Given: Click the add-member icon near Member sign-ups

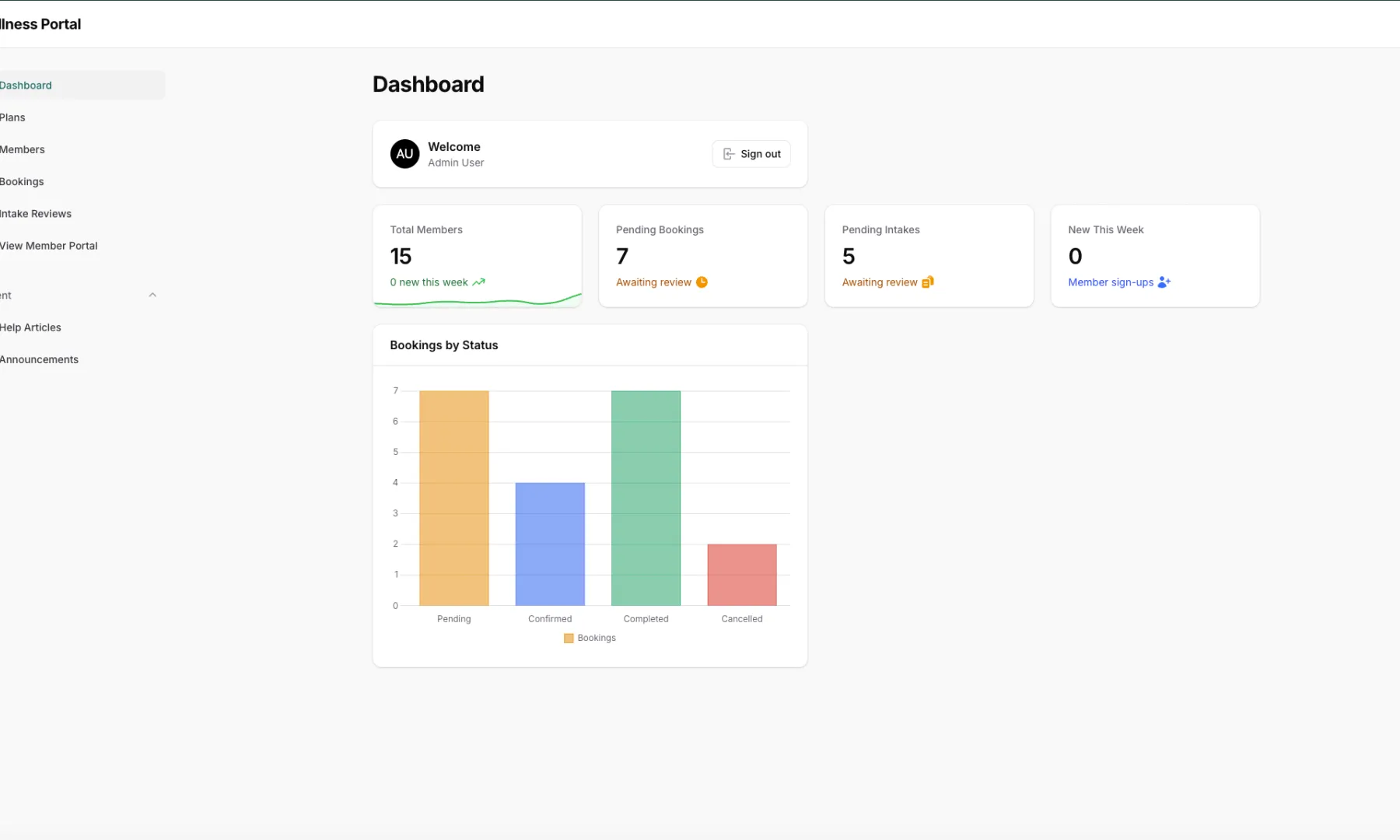Looking at the screenshot, I should coord(1164,282).
